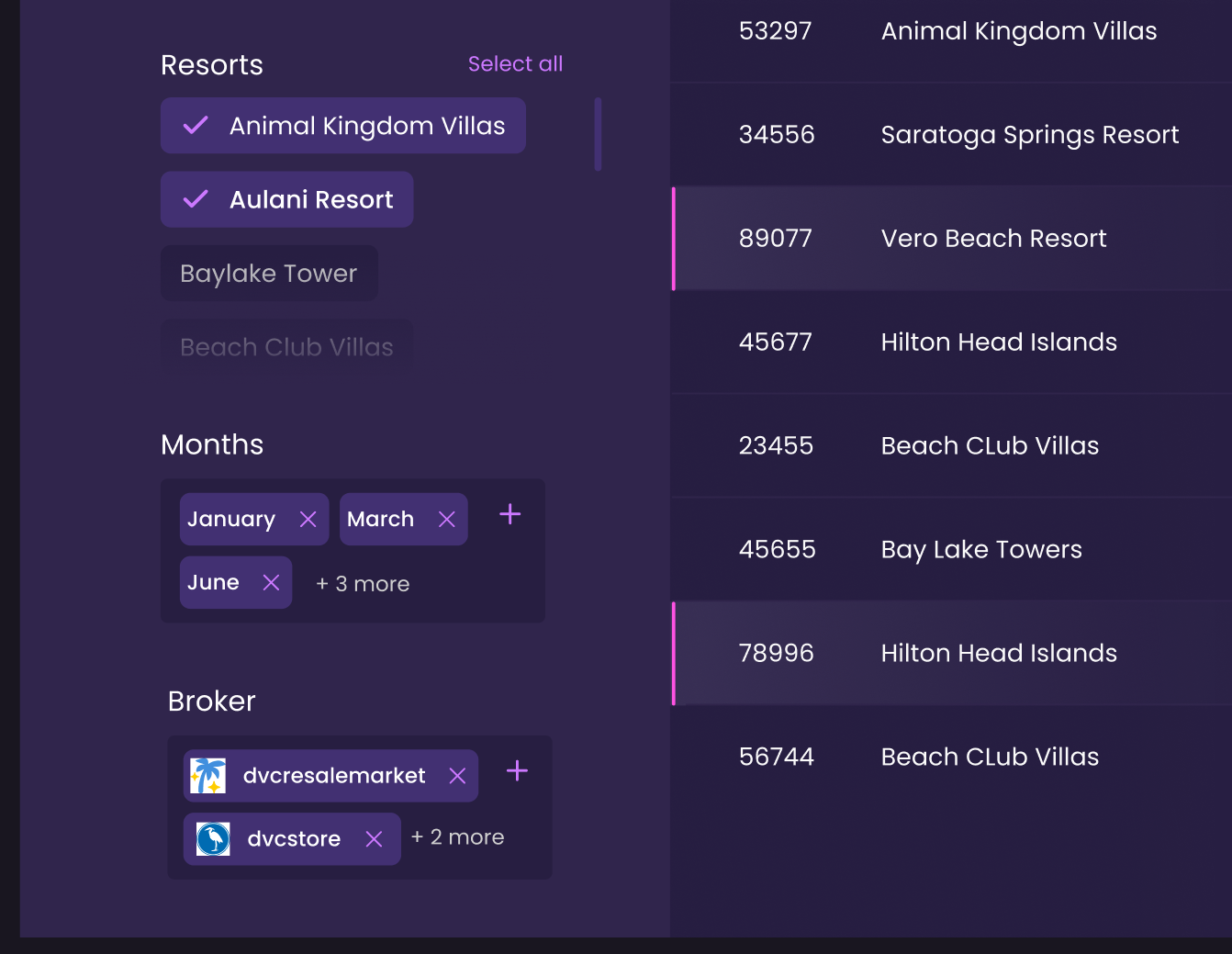Enable the Beach Club Villas resort filter
The image size is (1232, 954).
coord(286,346)
